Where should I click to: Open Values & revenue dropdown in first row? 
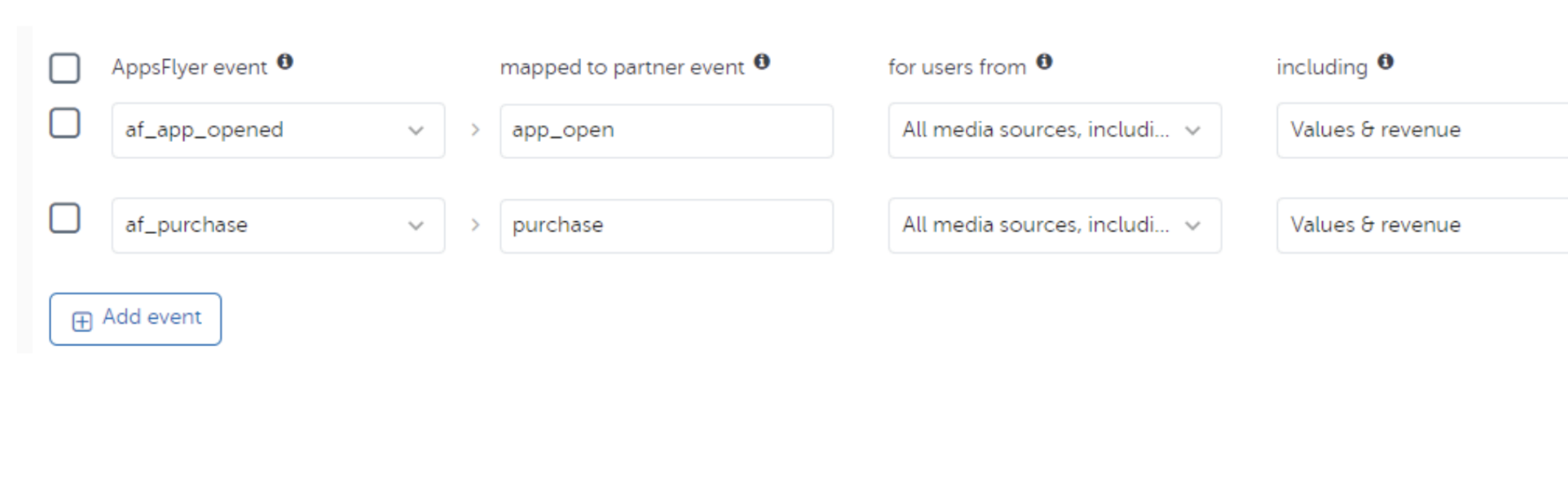click(1422, 130)
